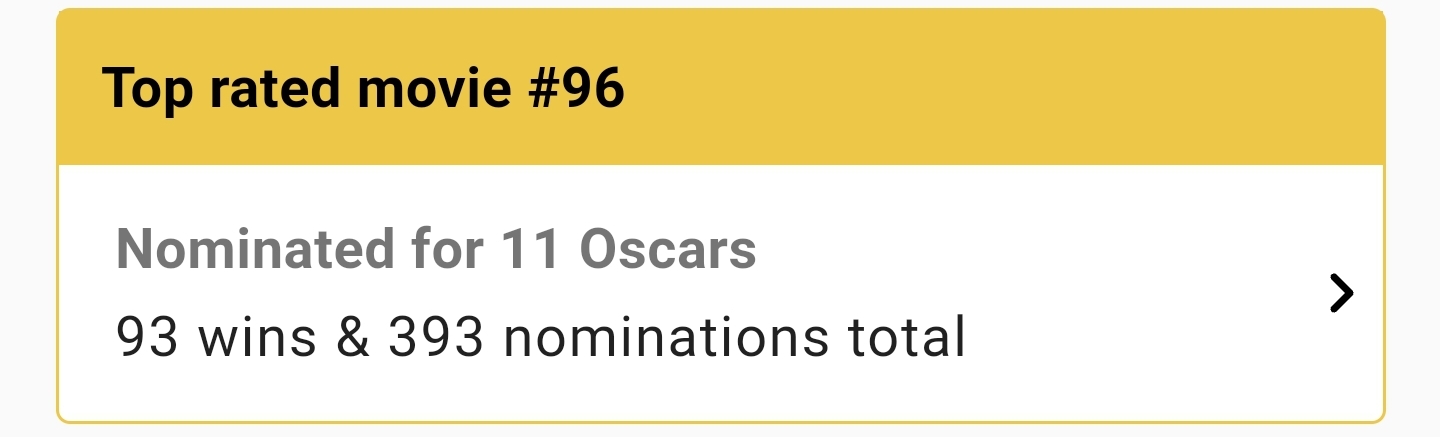The image size is (1440, 437).
Task: Click the "Top rated movie #96" header
Action: pyautogui.click(x=363, y=89)
